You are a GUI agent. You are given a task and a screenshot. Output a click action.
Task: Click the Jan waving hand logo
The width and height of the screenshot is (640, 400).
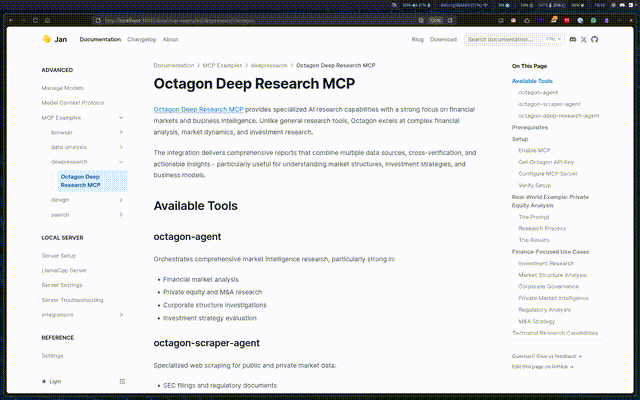click(46, 39)
